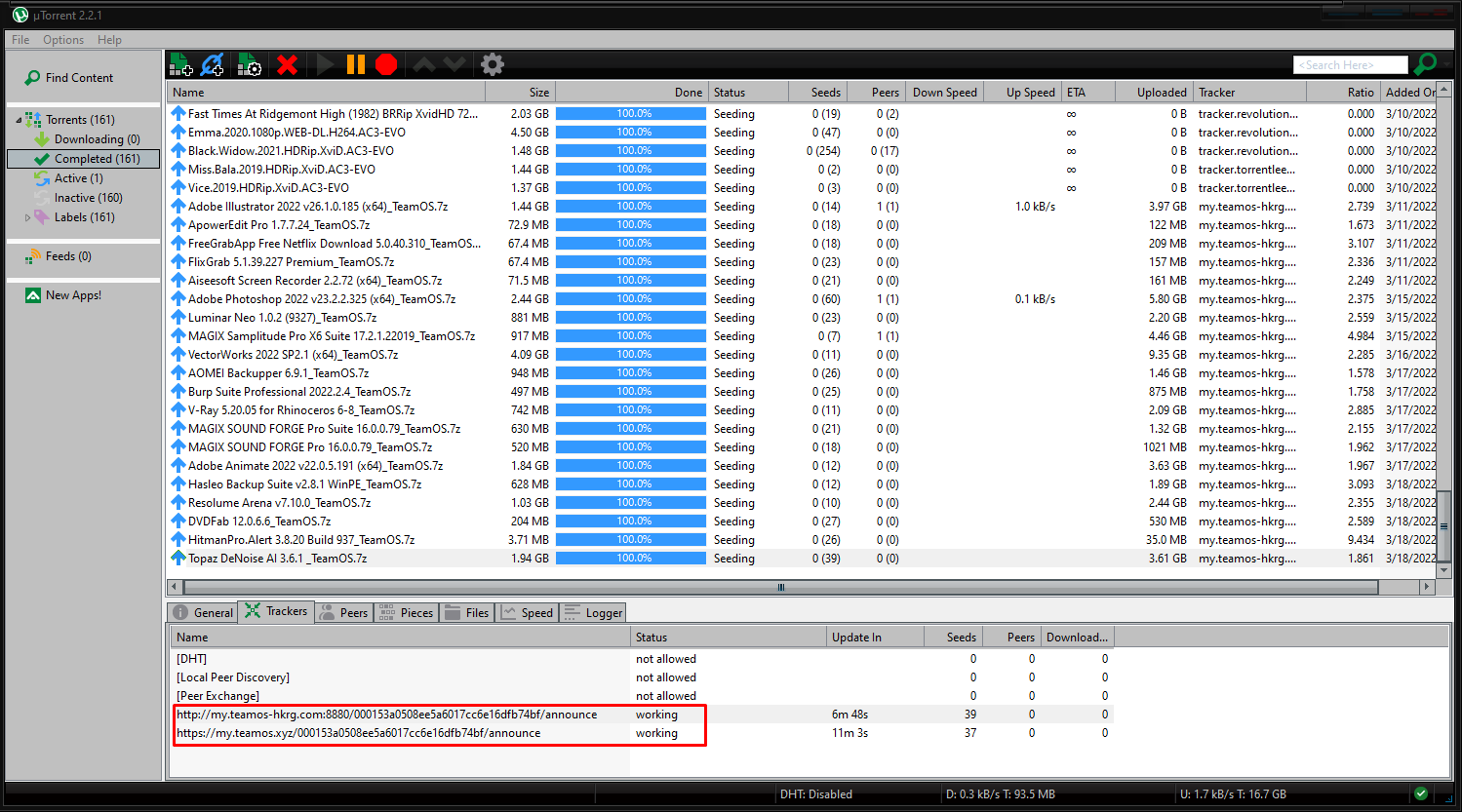Click the red Stop torrent icon
This screenshot has width=1462, height=812.
pos(387,64)
